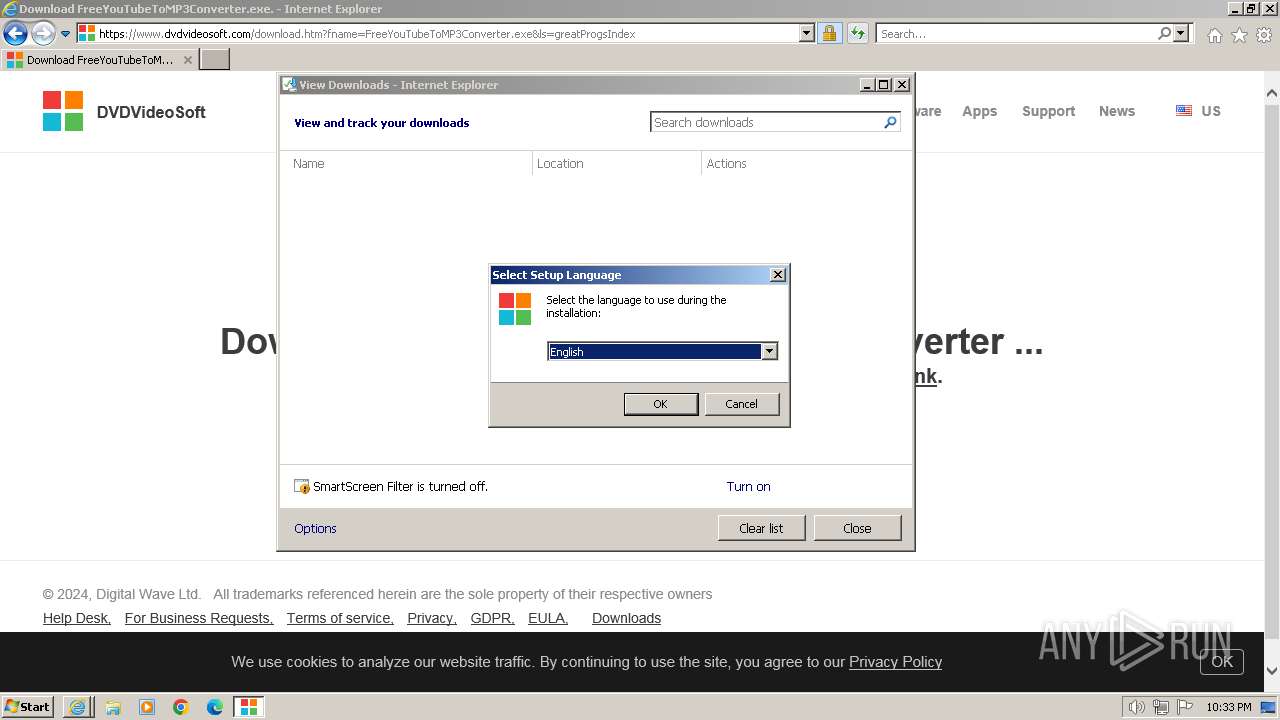Click the Action Center flag tray icon

click(x=1185, y=707)
